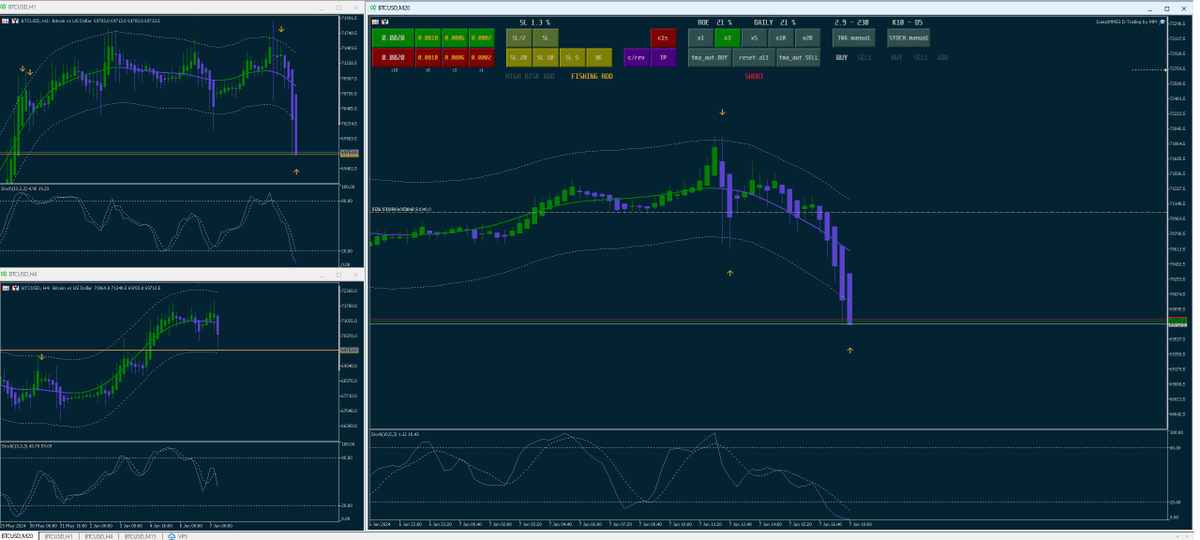Click BUY under TMA.manual
This screenshot has height=540, width=1200.
[x=842, y=58]
